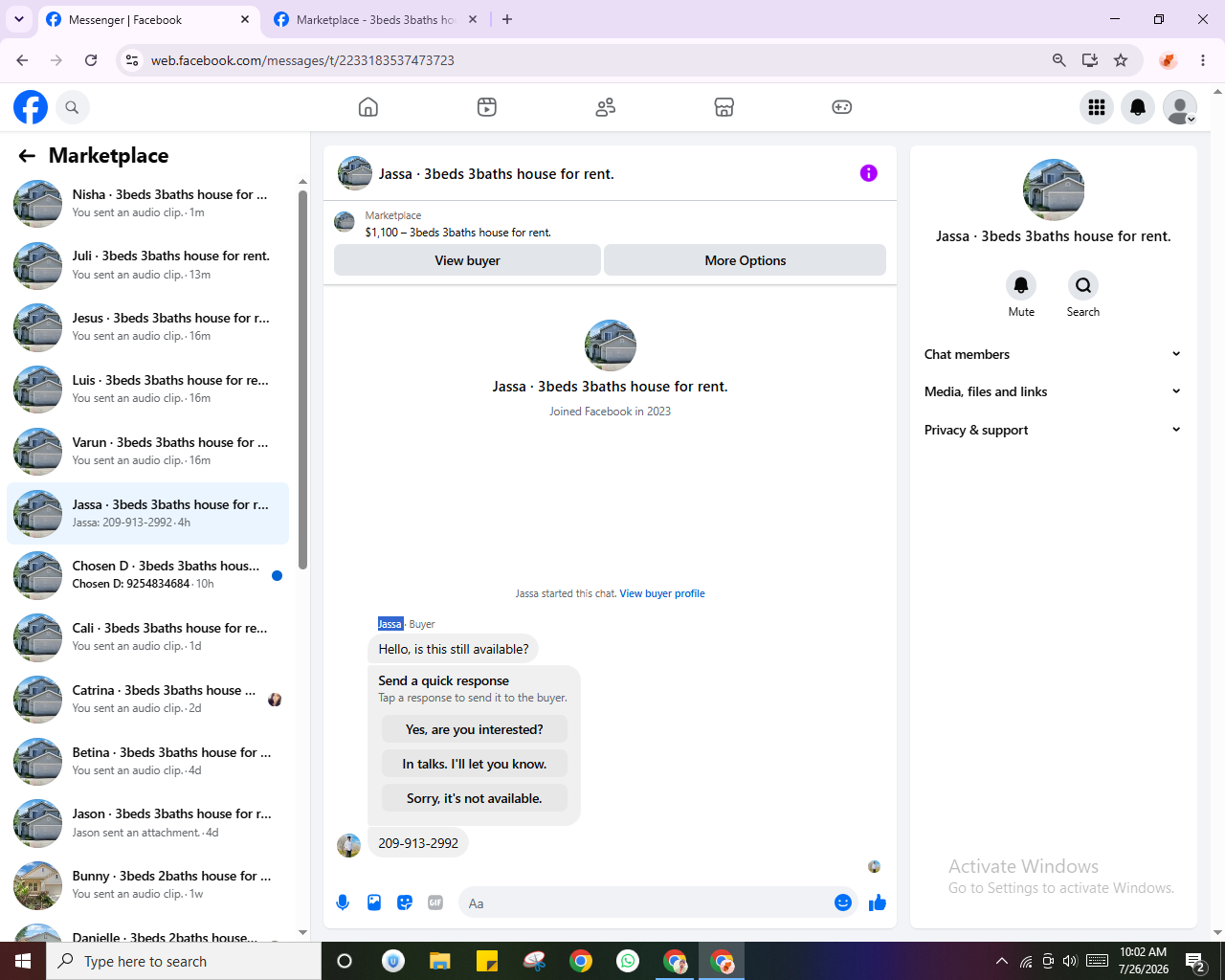
Task: Close the Marketplace browser tab
Action: [472, 19]
